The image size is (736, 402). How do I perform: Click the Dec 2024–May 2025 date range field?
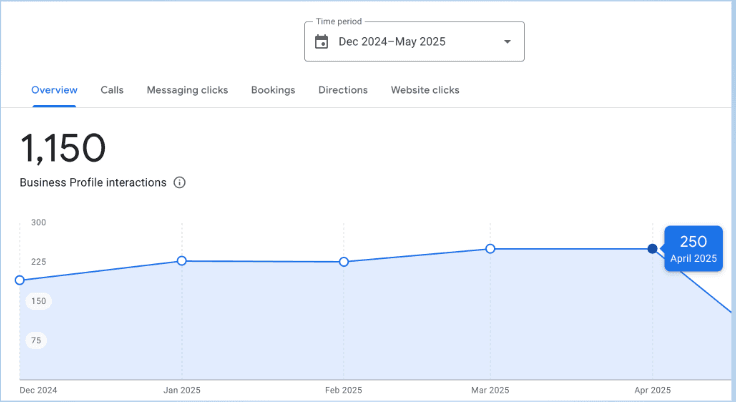(x=414, y=42)
